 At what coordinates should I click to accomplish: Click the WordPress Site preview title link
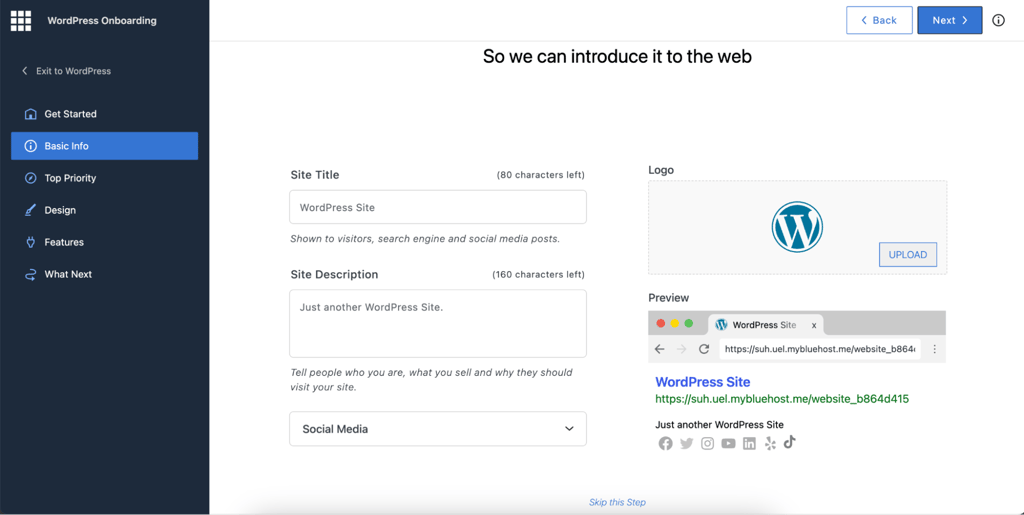point(703,382)
